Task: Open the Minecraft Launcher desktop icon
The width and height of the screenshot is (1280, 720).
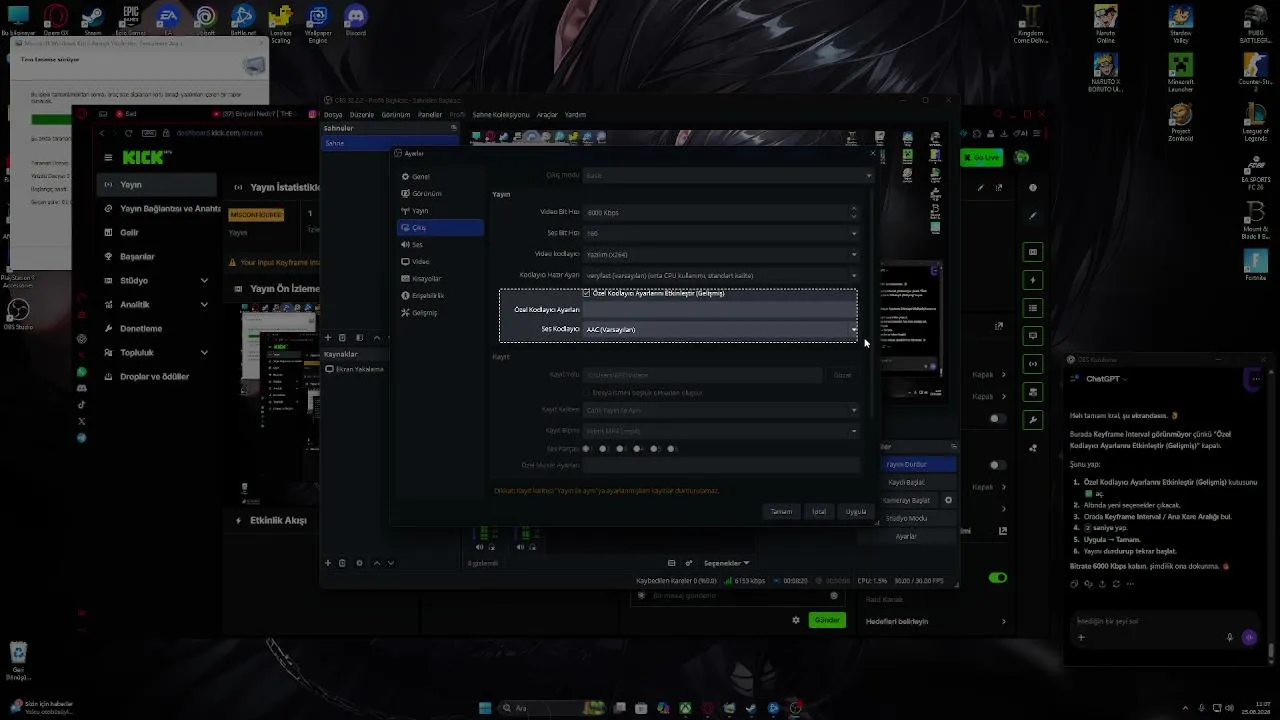Action: 1181,72
